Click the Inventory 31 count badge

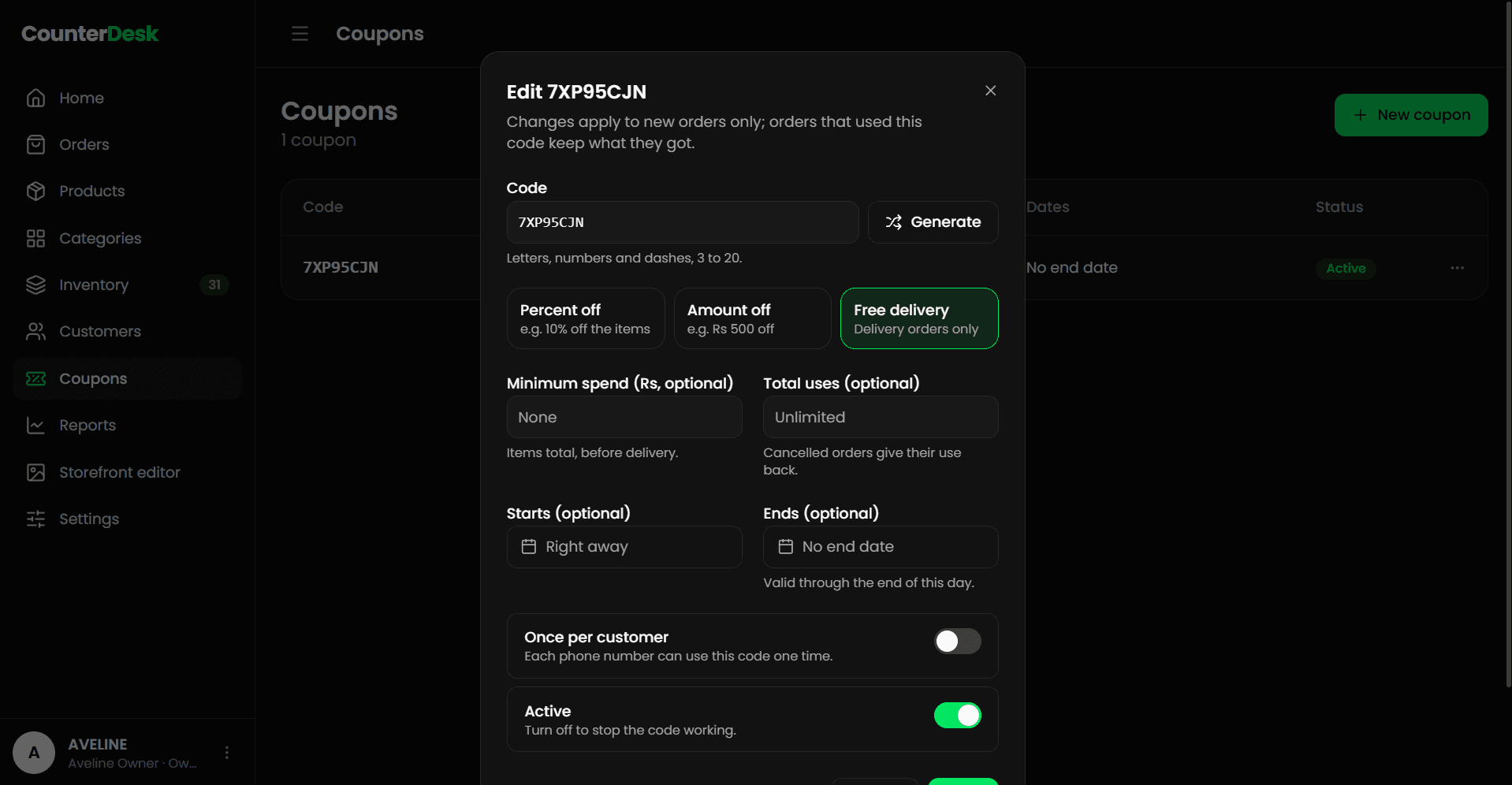[214, 285]
